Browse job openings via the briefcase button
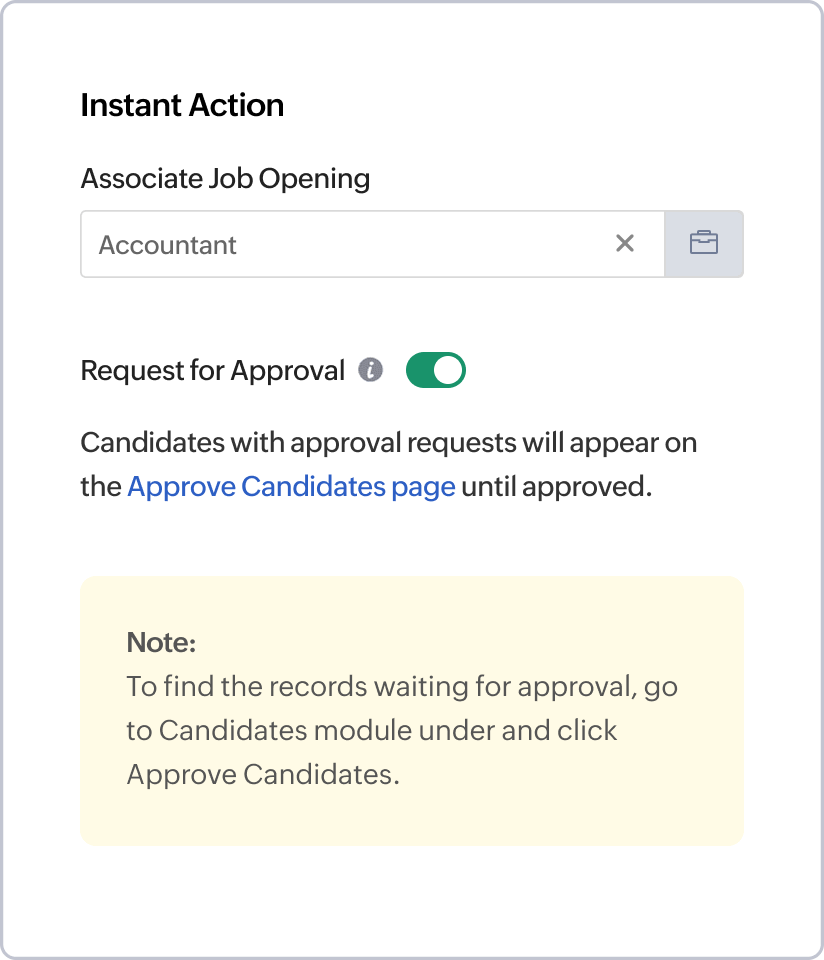 704,243
